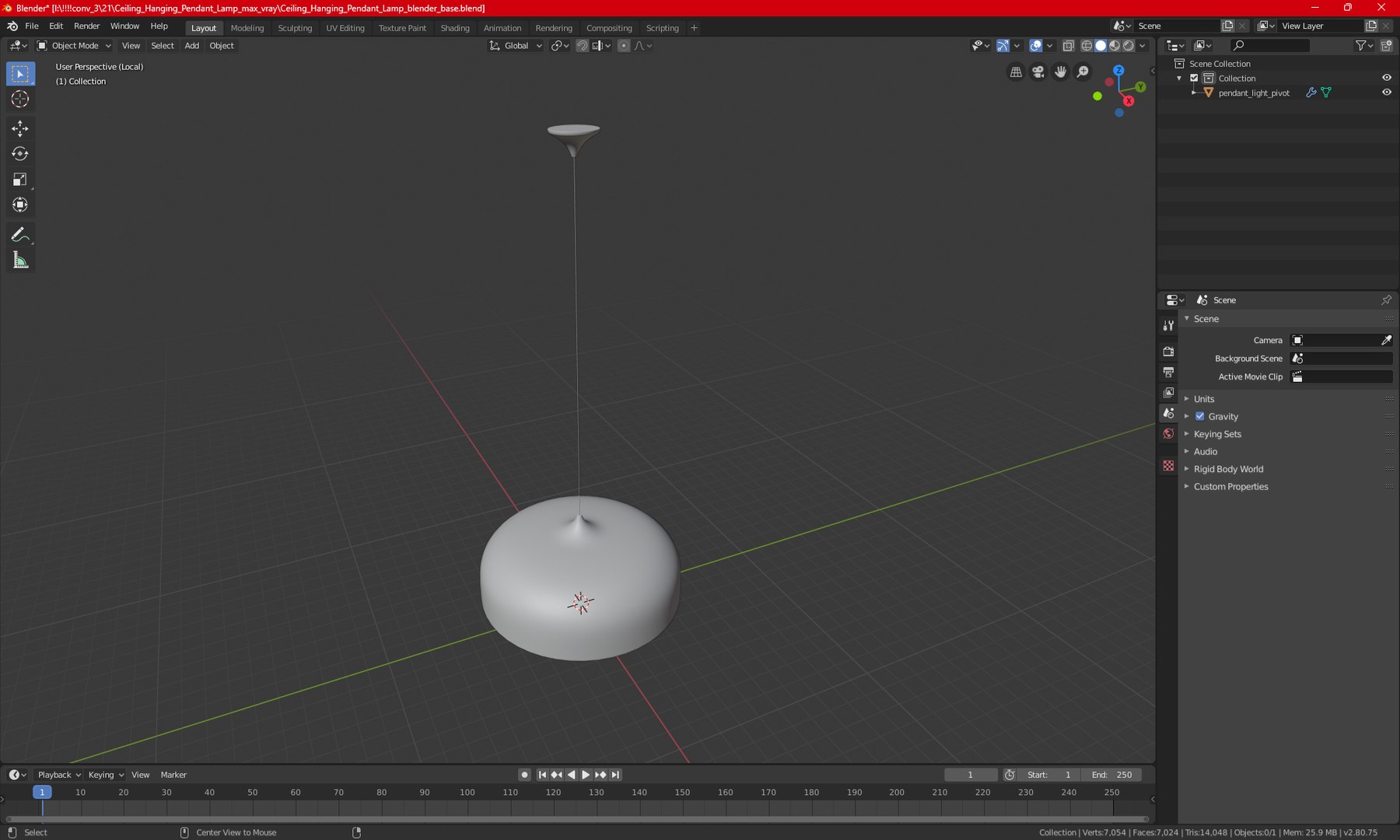Pin the properties editor context
1400x840 pixels.
click(x=1386, y=300)
